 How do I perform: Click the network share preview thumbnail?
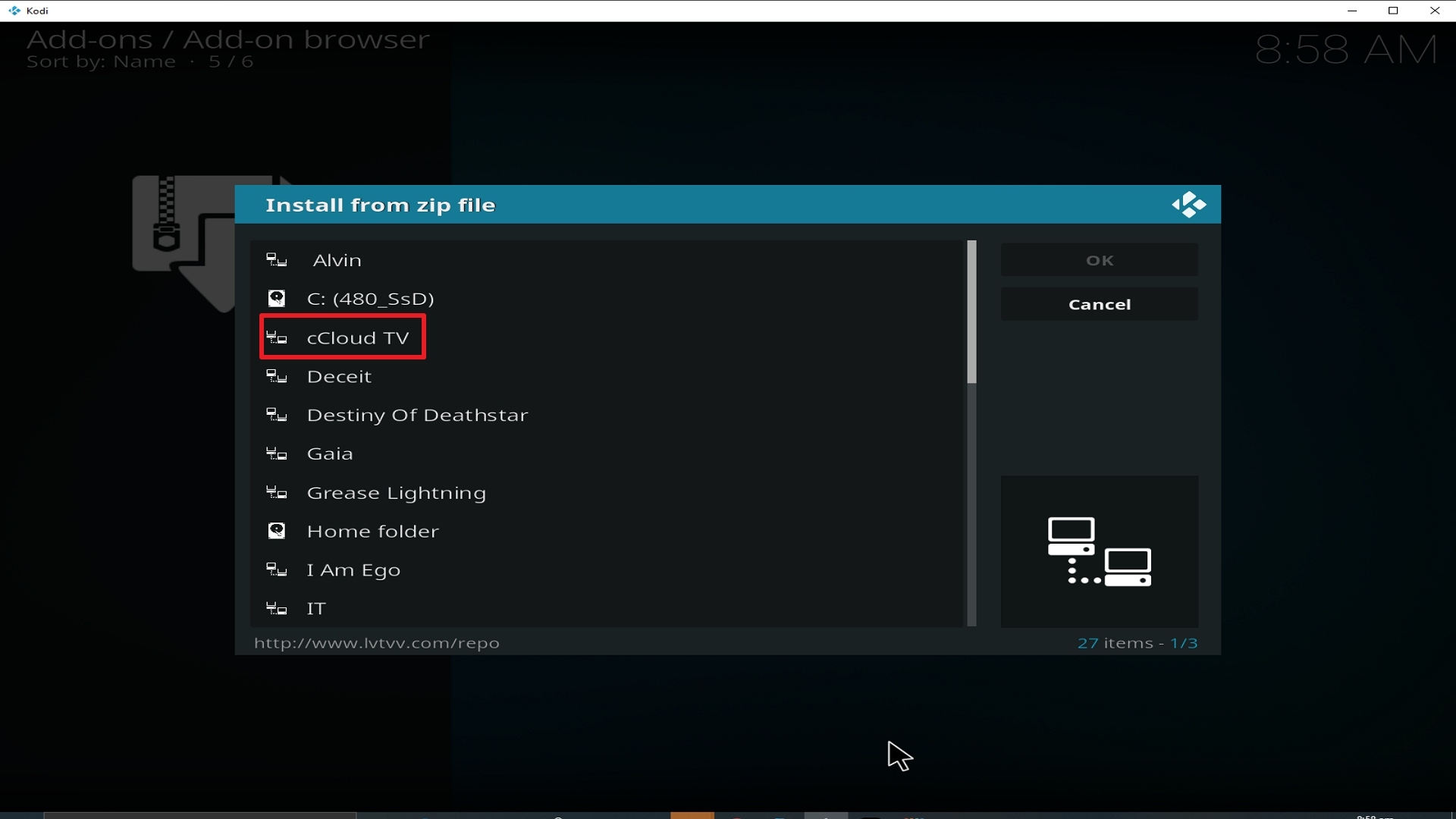[1100, 551]
